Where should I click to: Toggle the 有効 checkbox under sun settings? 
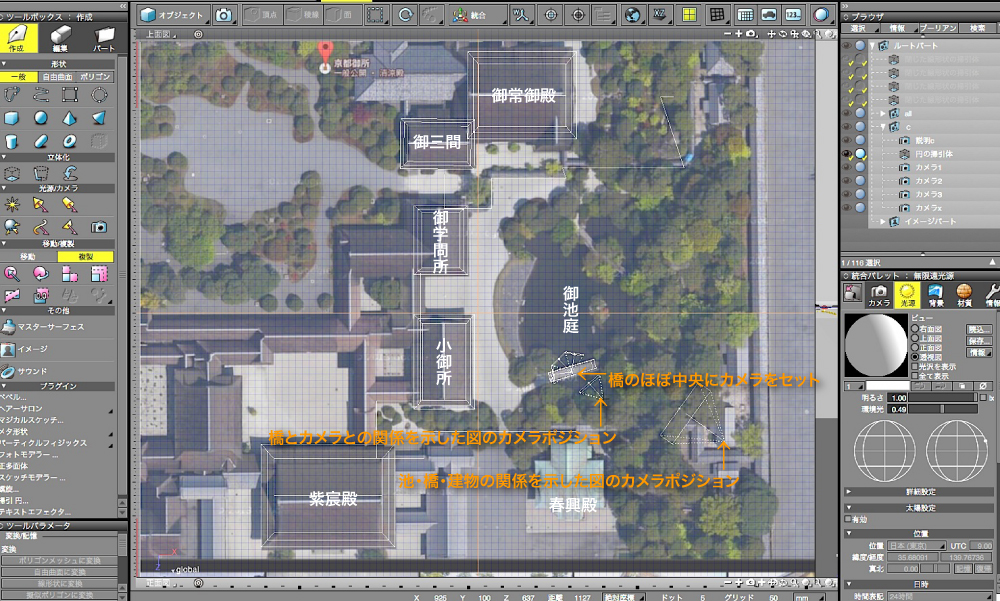pos(849,518)
